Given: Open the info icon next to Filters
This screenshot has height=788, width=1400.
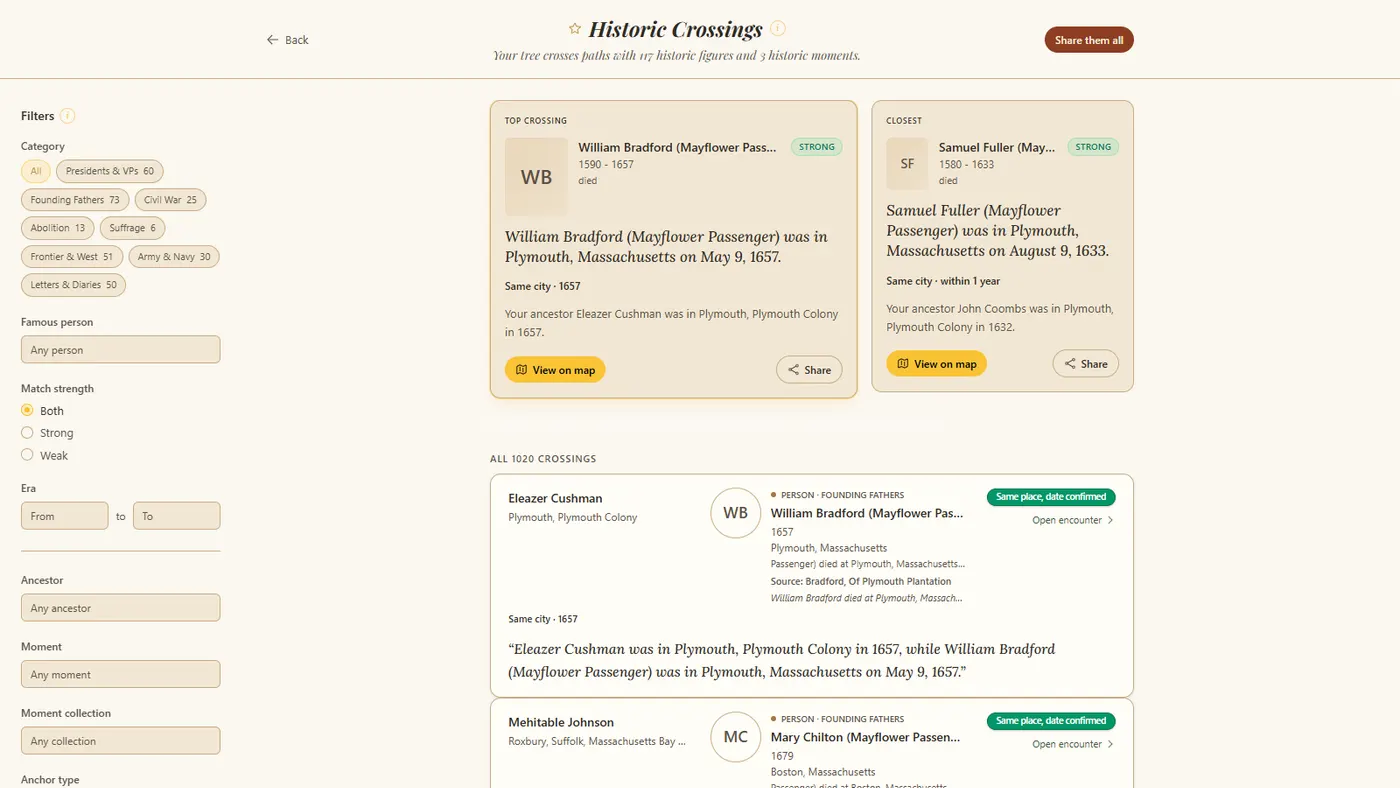Looking at the screenshot, I should pyautogui.click(x=67, y=116).
